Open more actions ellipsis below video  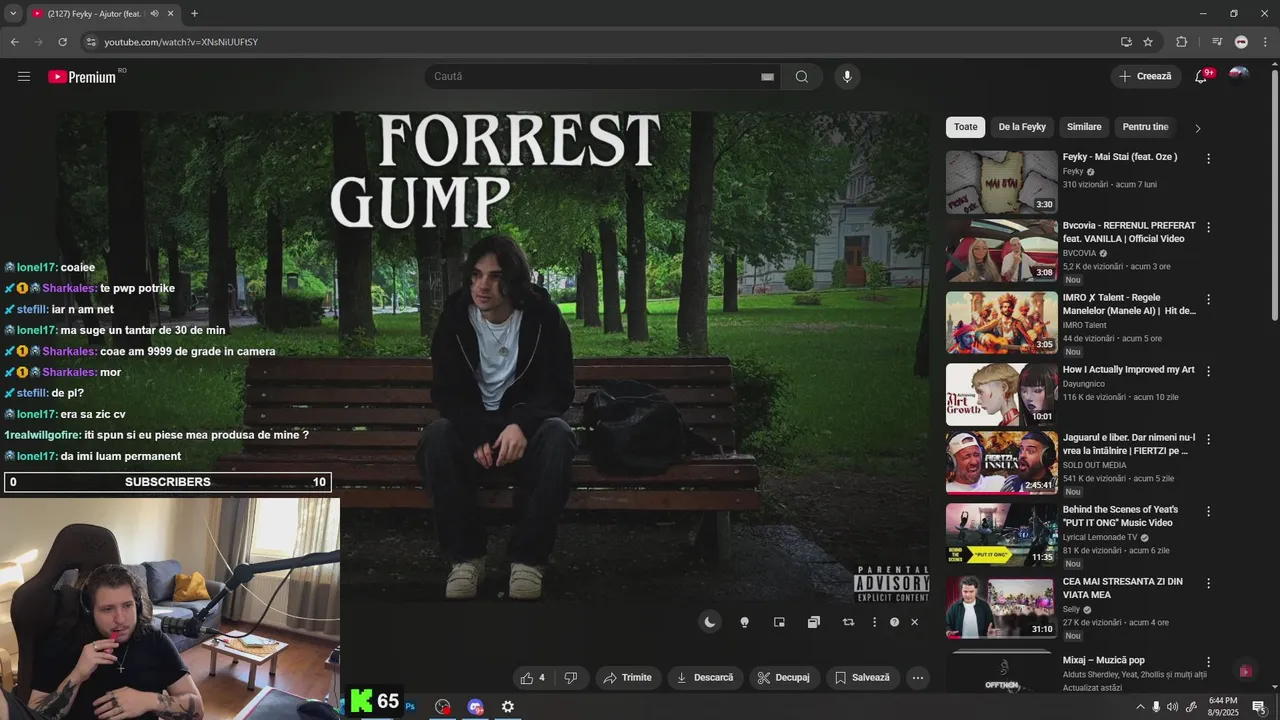pyautogui.click(x=918, y=678)
